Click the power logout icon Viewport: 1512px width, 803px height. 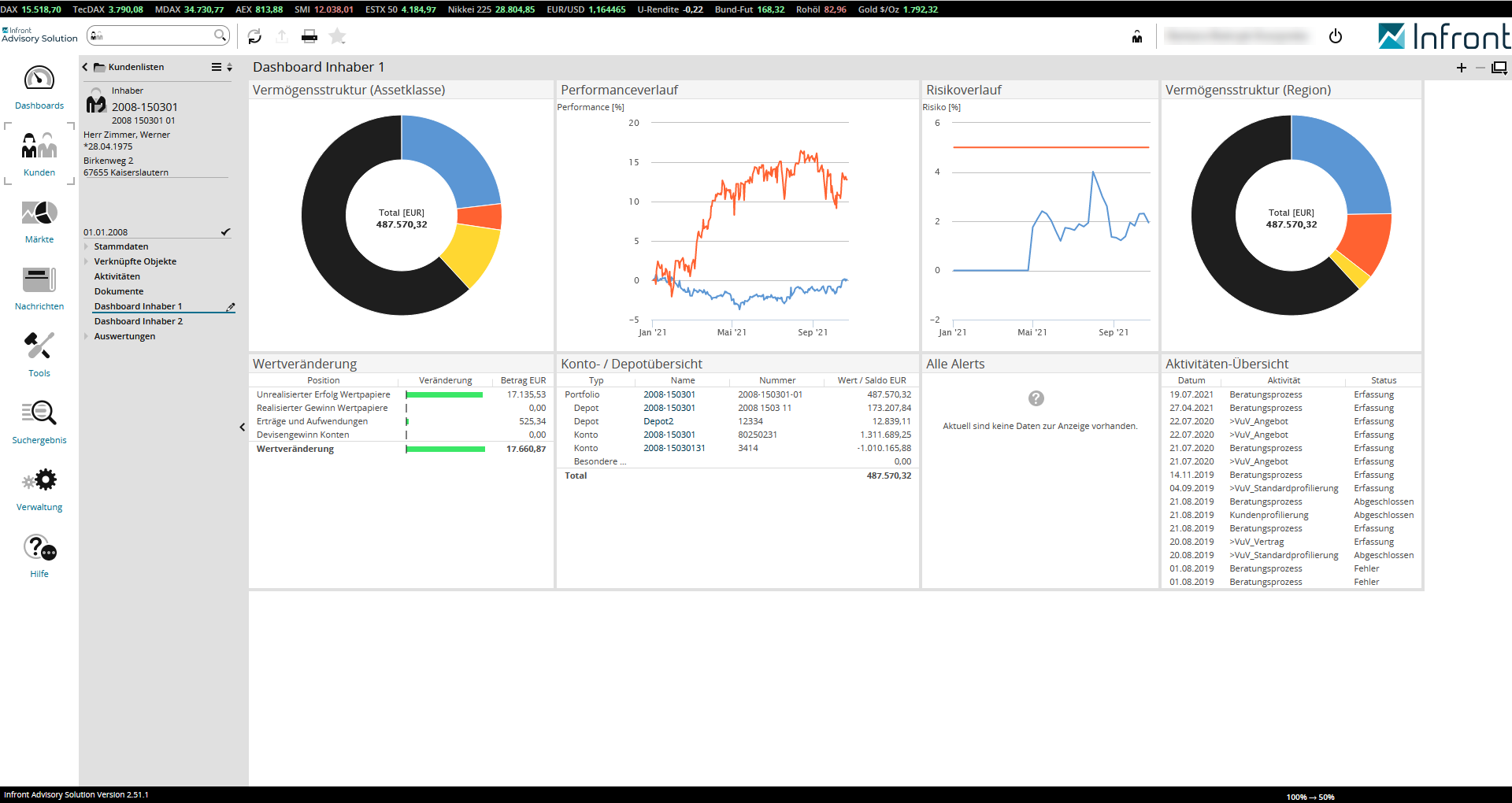tap(1336, 36)
